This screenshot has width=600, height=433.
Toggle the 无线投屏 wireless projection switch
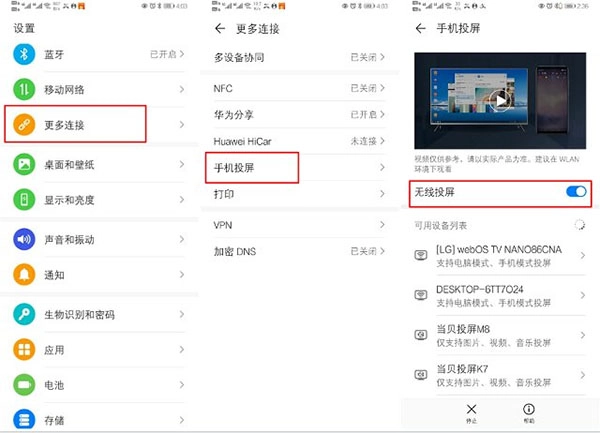pyautogui.click(x=575, y=191)
